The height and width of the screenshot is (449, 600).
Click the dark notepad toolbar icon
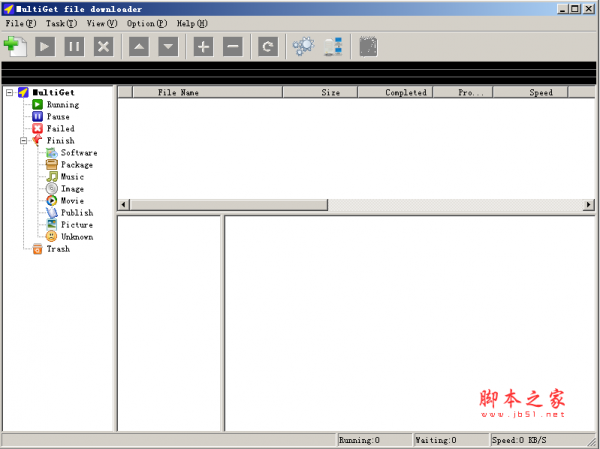click(x=368, y=47)
